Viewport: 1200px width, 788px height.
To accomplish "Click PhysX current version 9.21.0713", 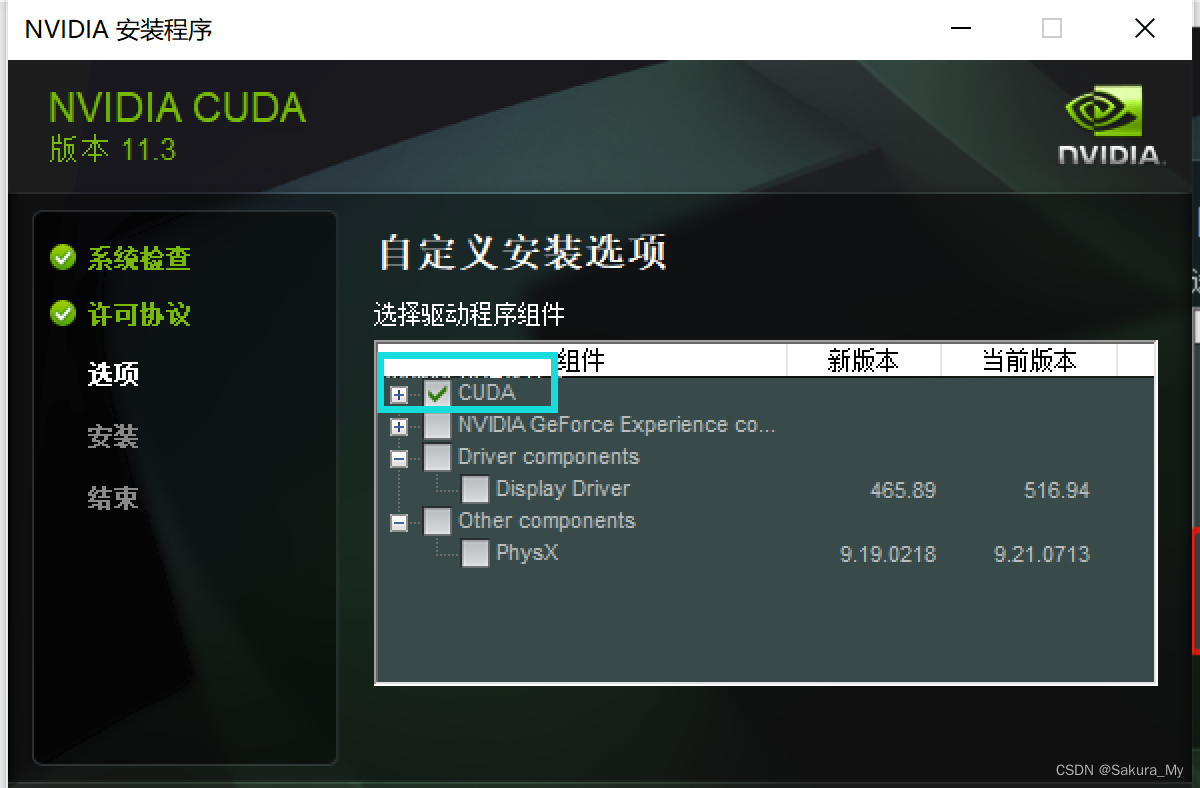I will click(1042, 555).
